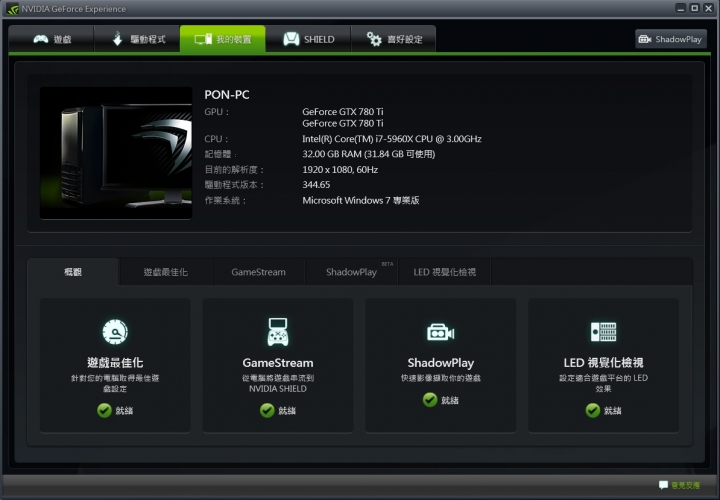Screen dimensions: 720x500
Task: Click the ShadowPlay camcorder card icon
Action: pyautogui.click(x=440, y=332)
